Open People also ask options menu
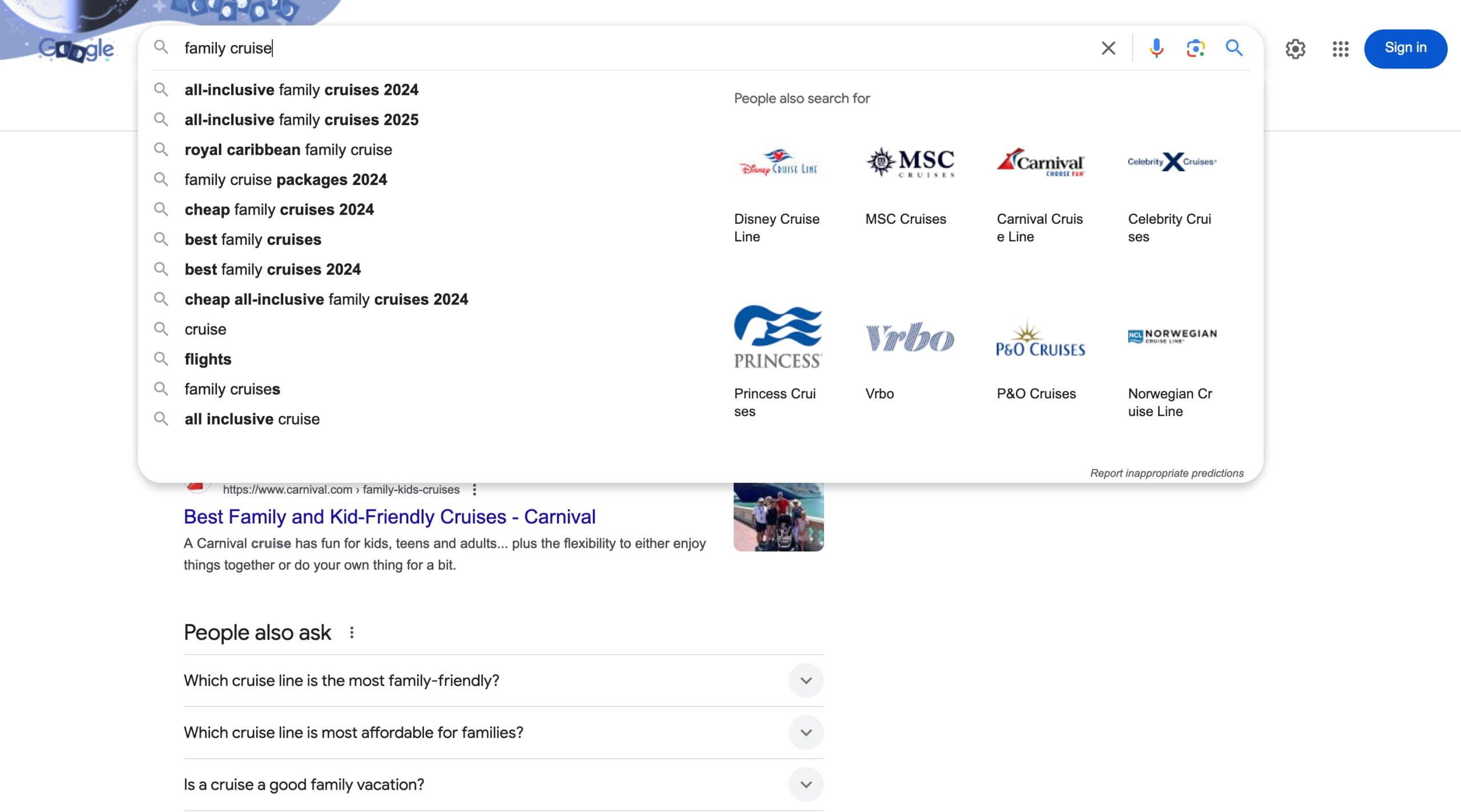The image size is (1461, 812). point(352,632)
